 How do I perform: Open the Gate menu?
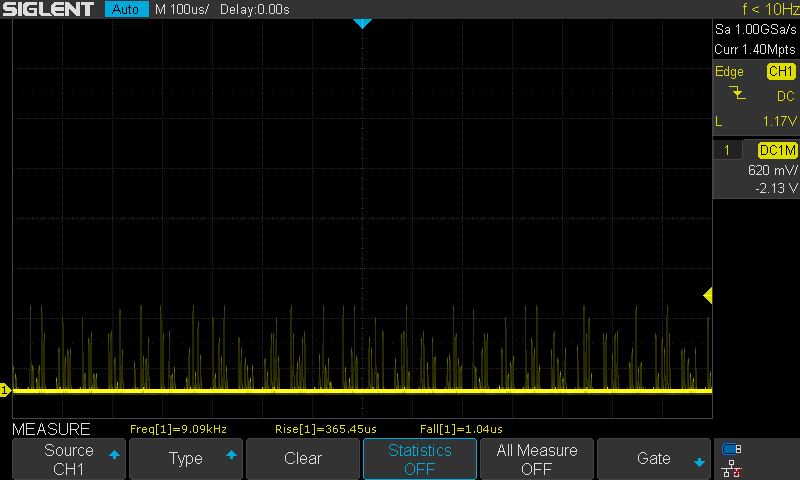654,459
